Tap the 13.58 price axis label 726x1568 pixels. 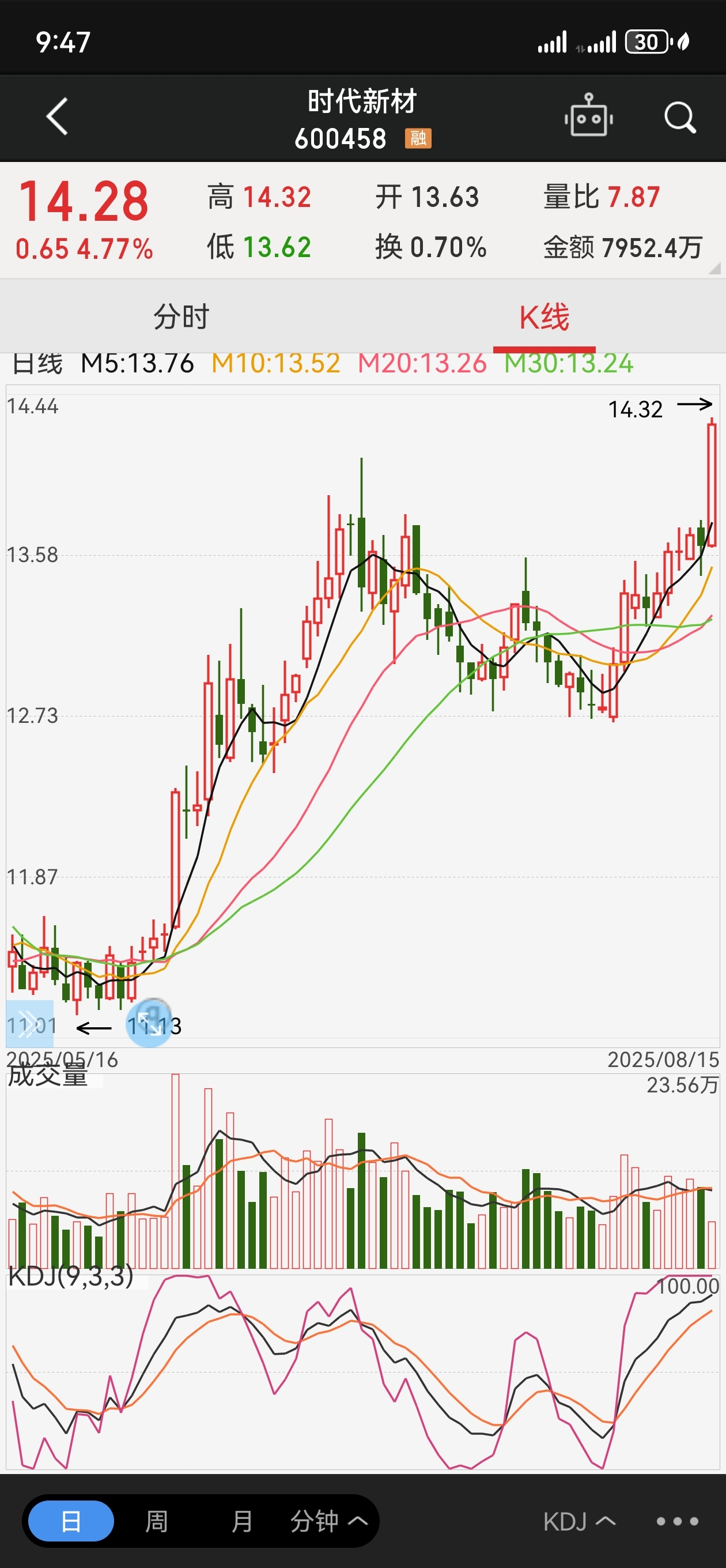(x=32, y=555)
